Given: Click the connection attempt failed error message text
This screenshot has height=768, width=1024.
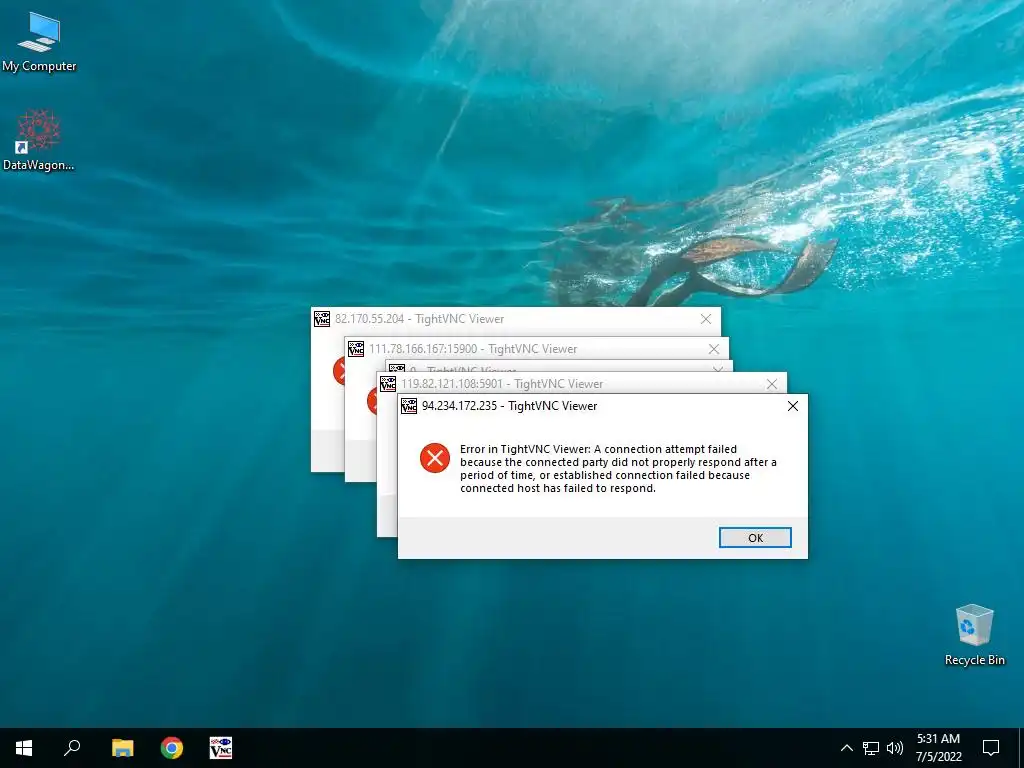Looking at the screenshot, I should click(618, 469).
